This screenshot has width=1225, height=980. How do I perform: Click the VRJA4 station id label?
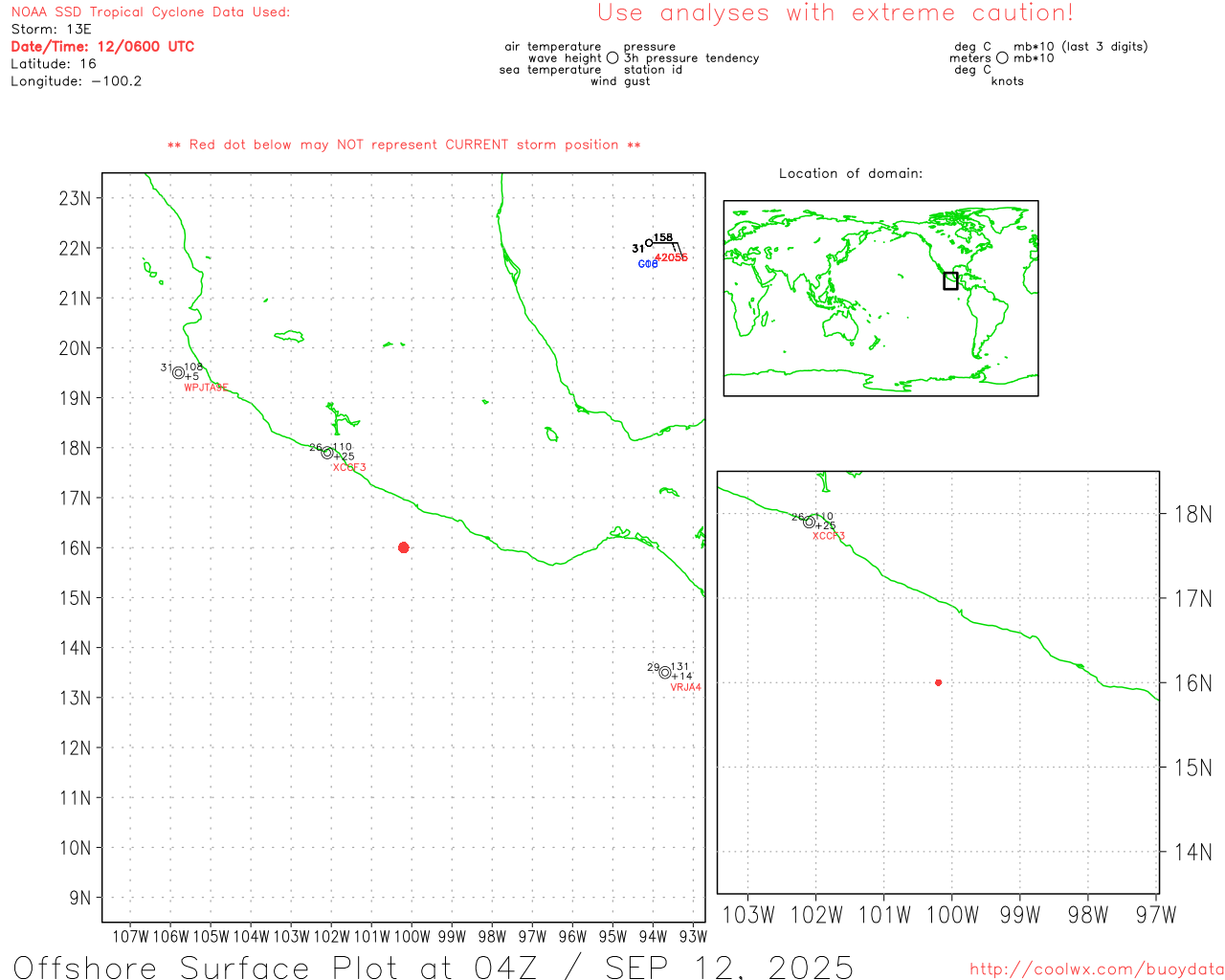point(686,687)
